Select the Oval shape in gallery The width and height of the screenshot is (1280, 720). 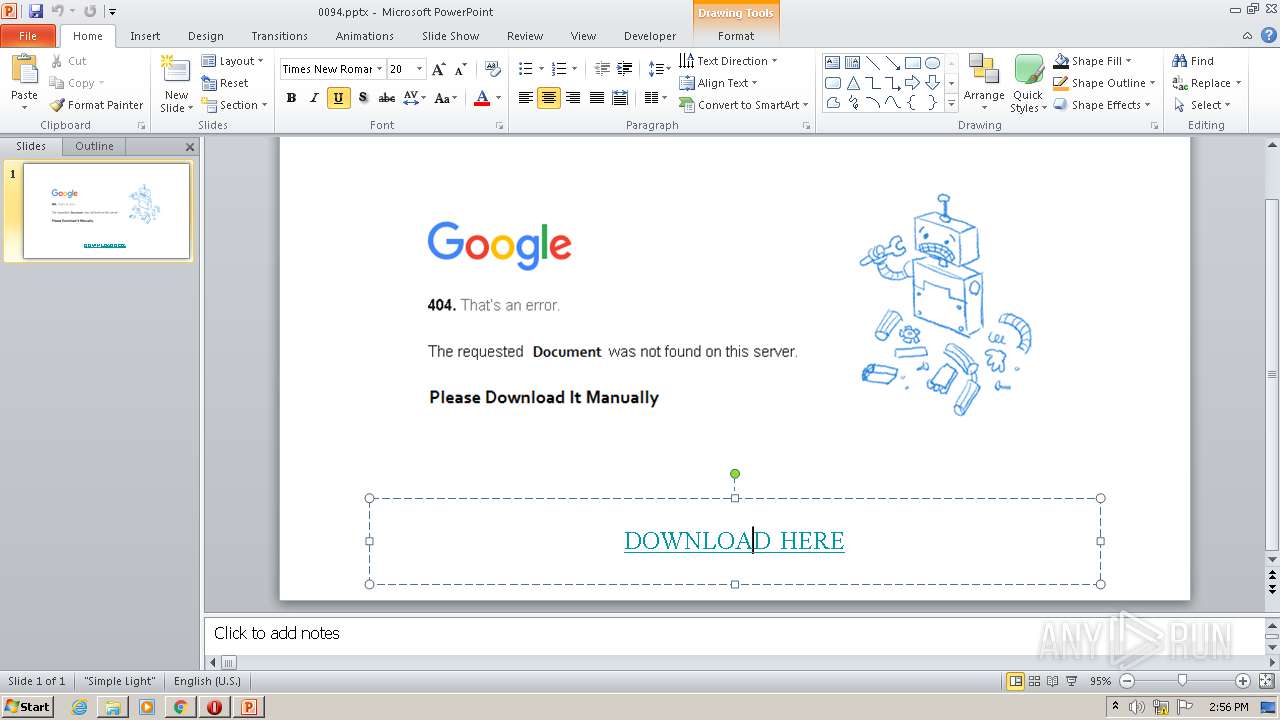(932, 63)
